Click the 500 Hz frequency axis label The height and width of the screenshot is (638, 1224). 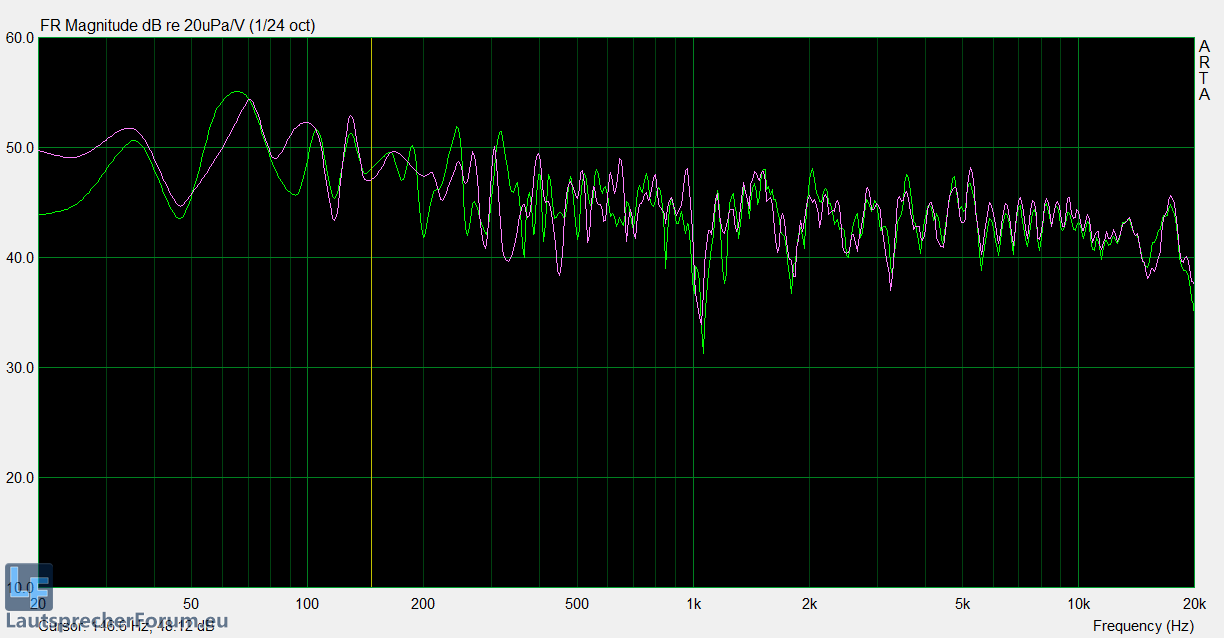pos(577,604)
